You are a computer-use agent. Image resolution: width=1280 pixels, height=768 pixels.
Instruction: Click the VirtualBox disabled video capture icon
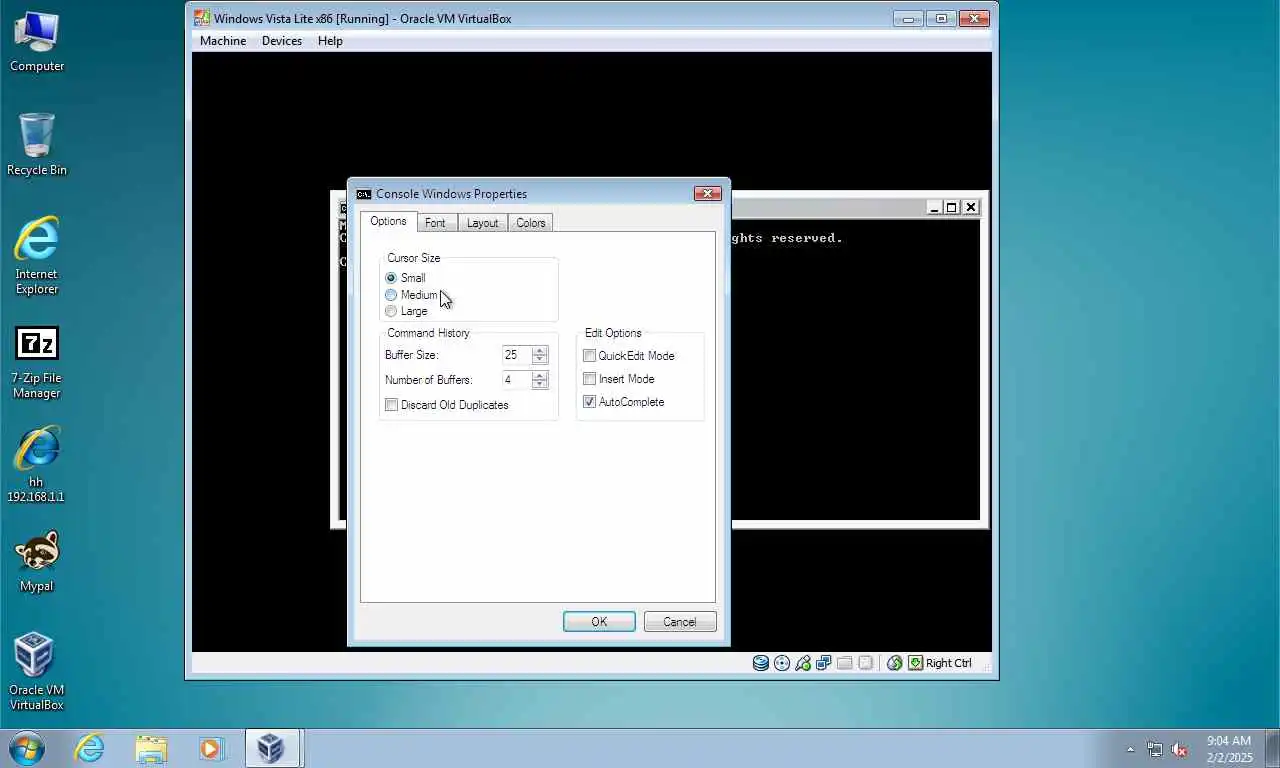pyautogui.click(x=866, y=663)
